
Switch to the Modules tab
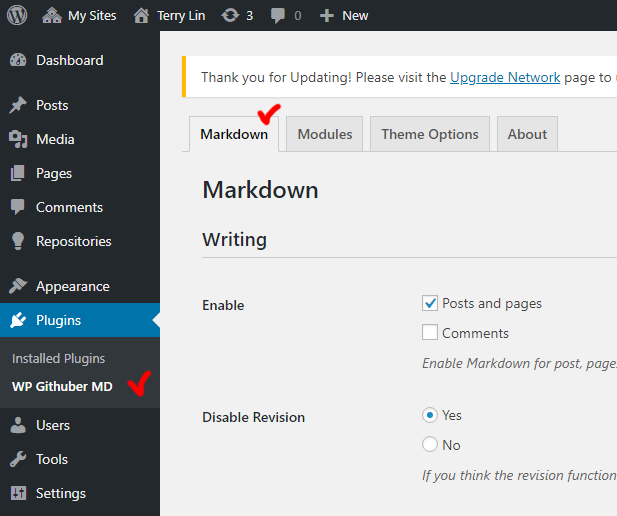(x=325, y=134)
